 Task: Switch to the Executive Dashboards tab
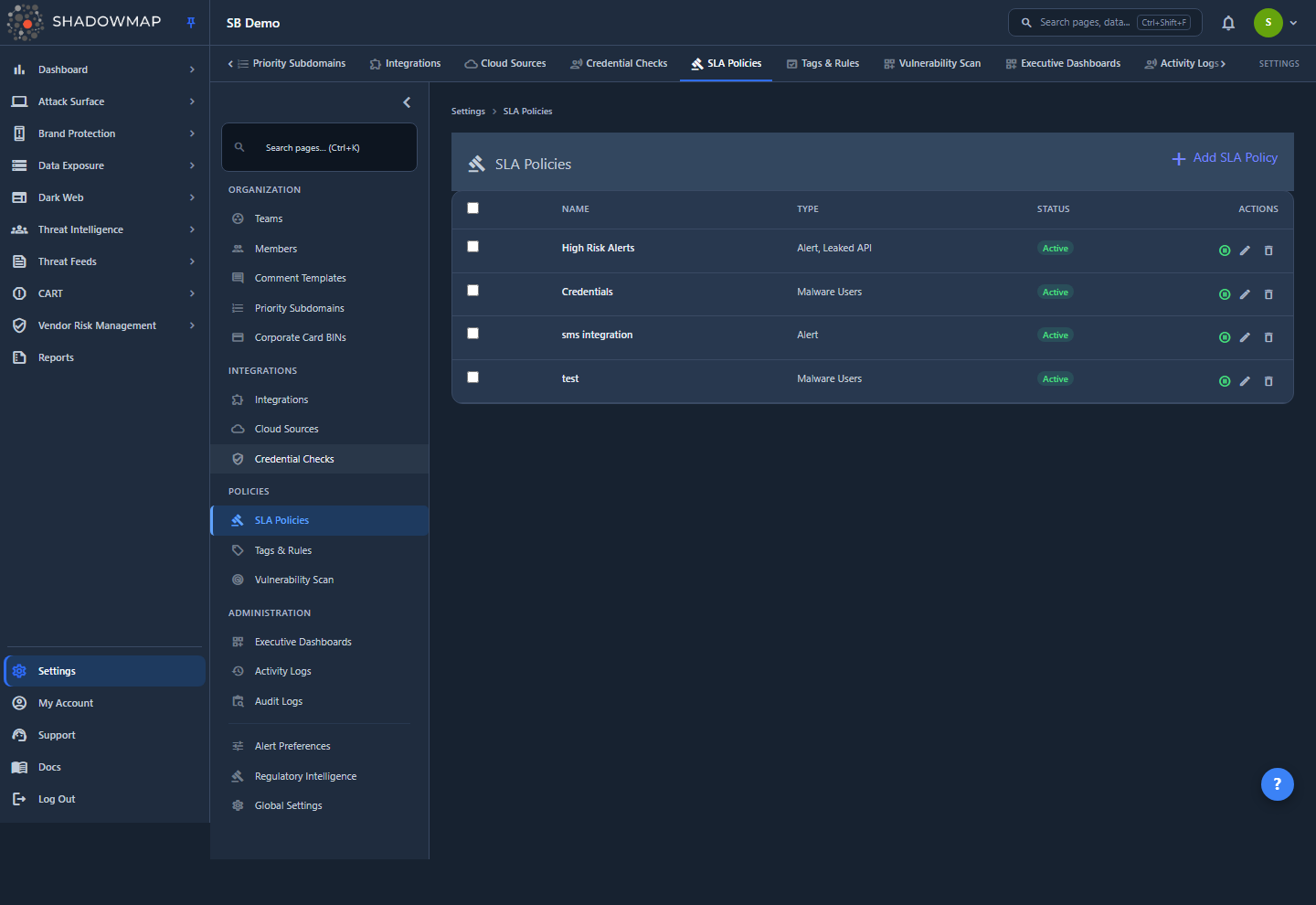click(1063, 63)
